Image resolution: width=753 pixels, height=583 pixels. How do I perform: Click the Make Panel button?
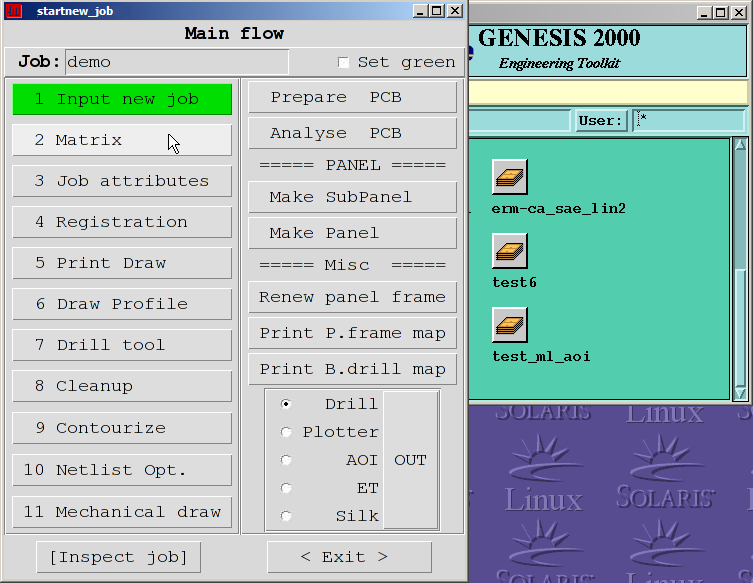click(x=352, y=233)
